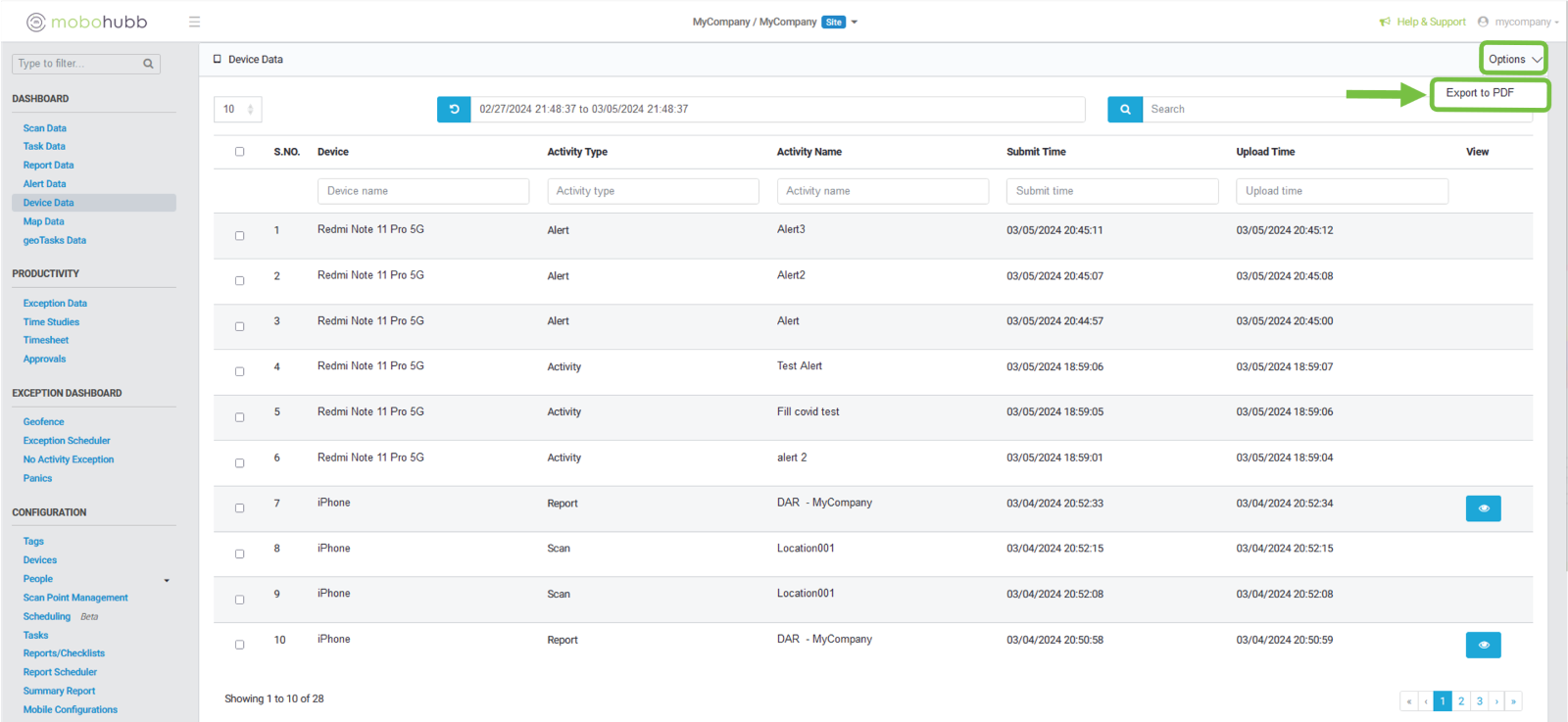Viewport: 1568px width, 722px height.
Task: Click the rows-per-page stepper showing 10
Action: point(238,109)
